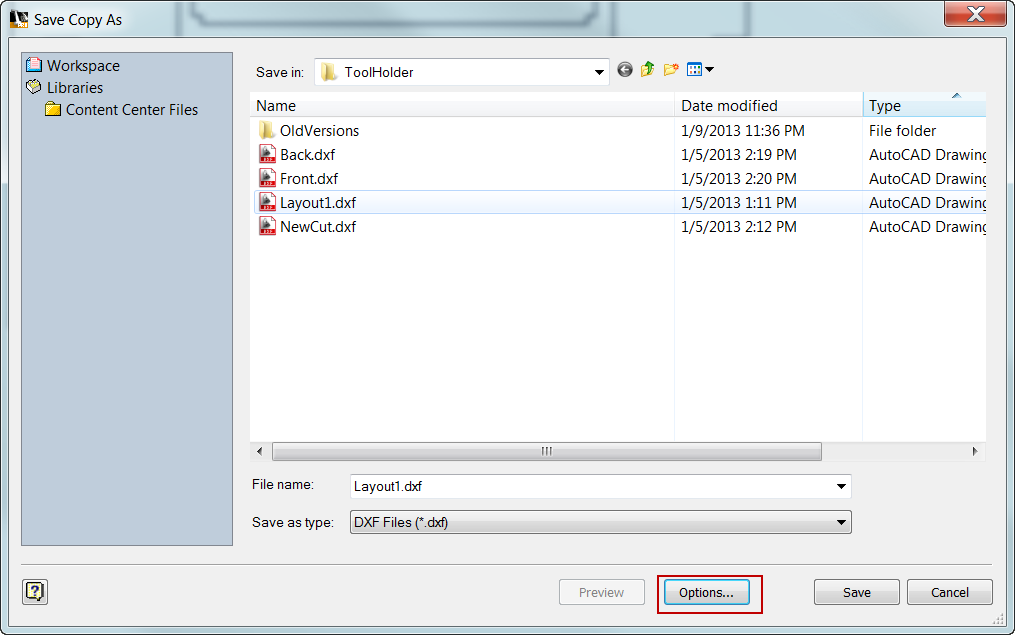Create a new folder using toolbar icon

tap(671, 71)
